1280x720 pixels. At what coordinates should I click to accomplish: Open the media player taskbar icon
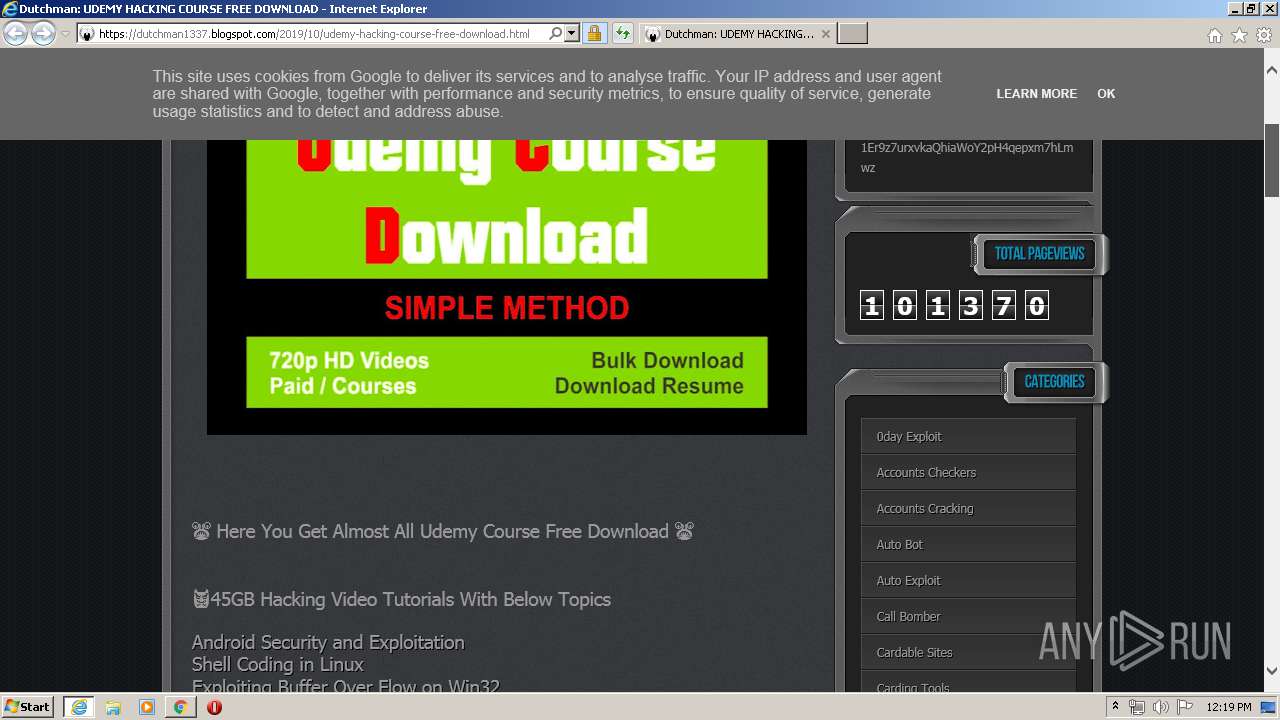pos(147,706)
